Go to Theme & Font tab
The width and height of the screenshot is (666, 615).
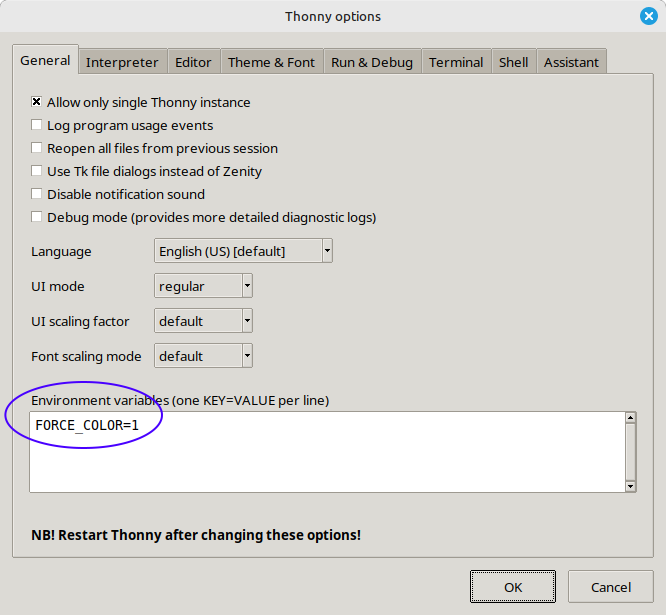tap(271, 62)
